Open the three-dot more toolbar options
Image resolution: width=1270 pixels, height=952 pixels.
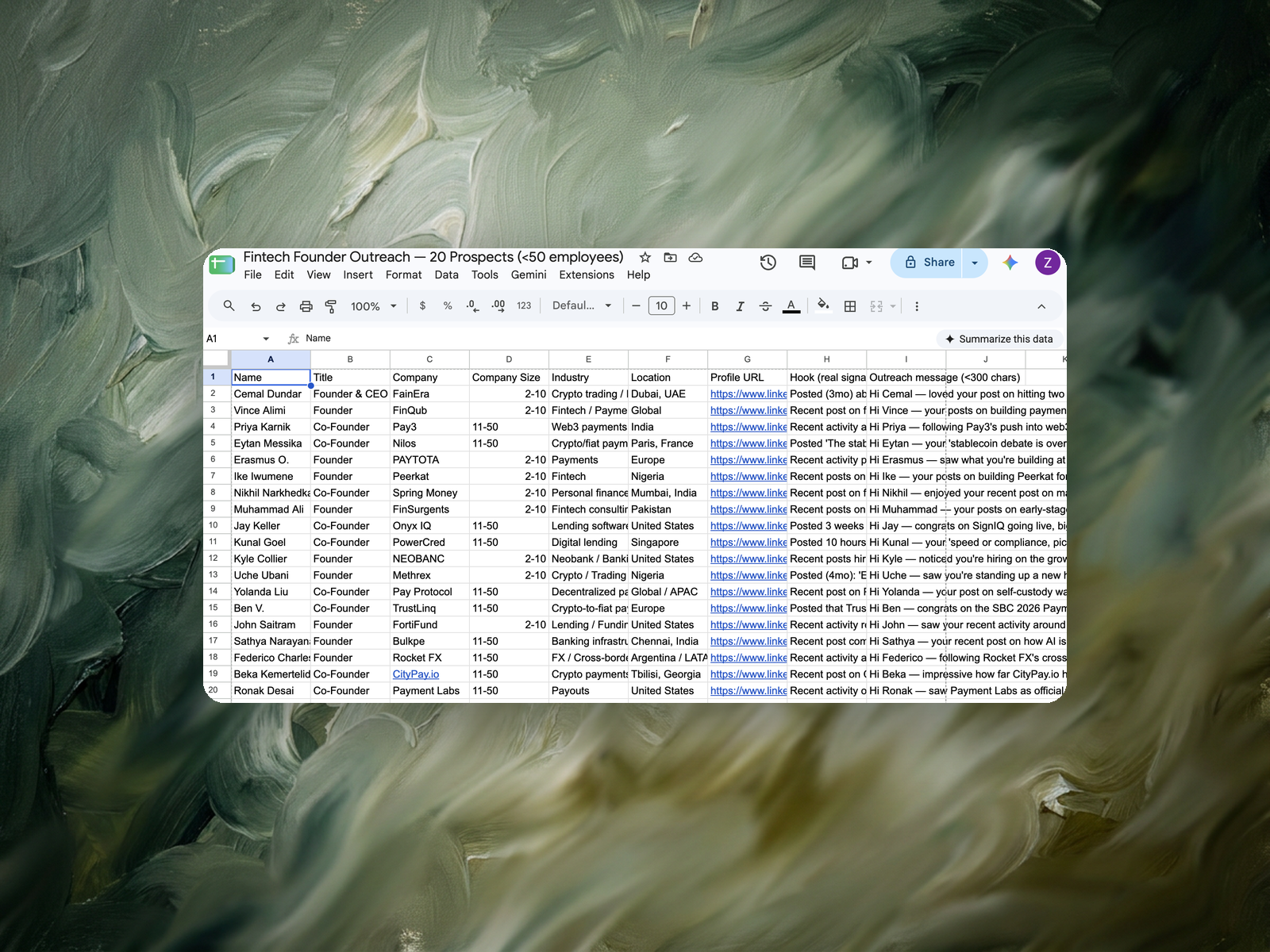tap(917, 306)
